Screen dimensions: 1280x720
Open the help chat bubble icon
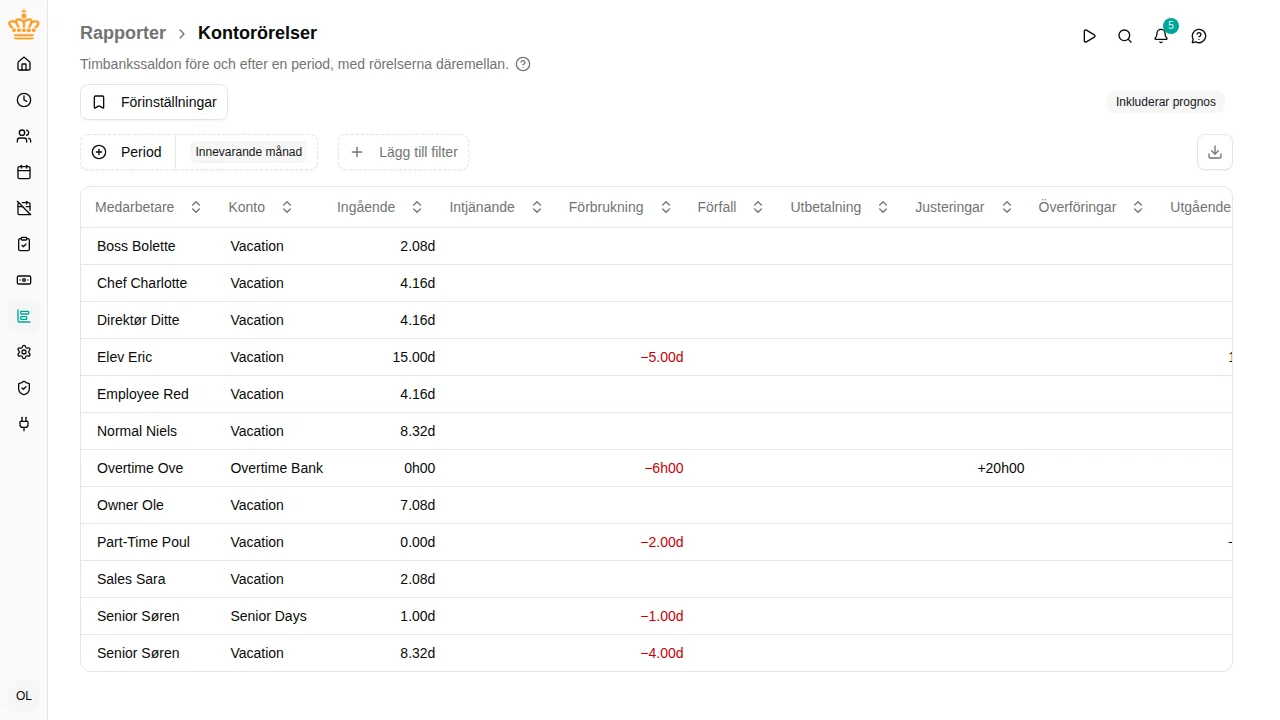(x=1199, y=36)
